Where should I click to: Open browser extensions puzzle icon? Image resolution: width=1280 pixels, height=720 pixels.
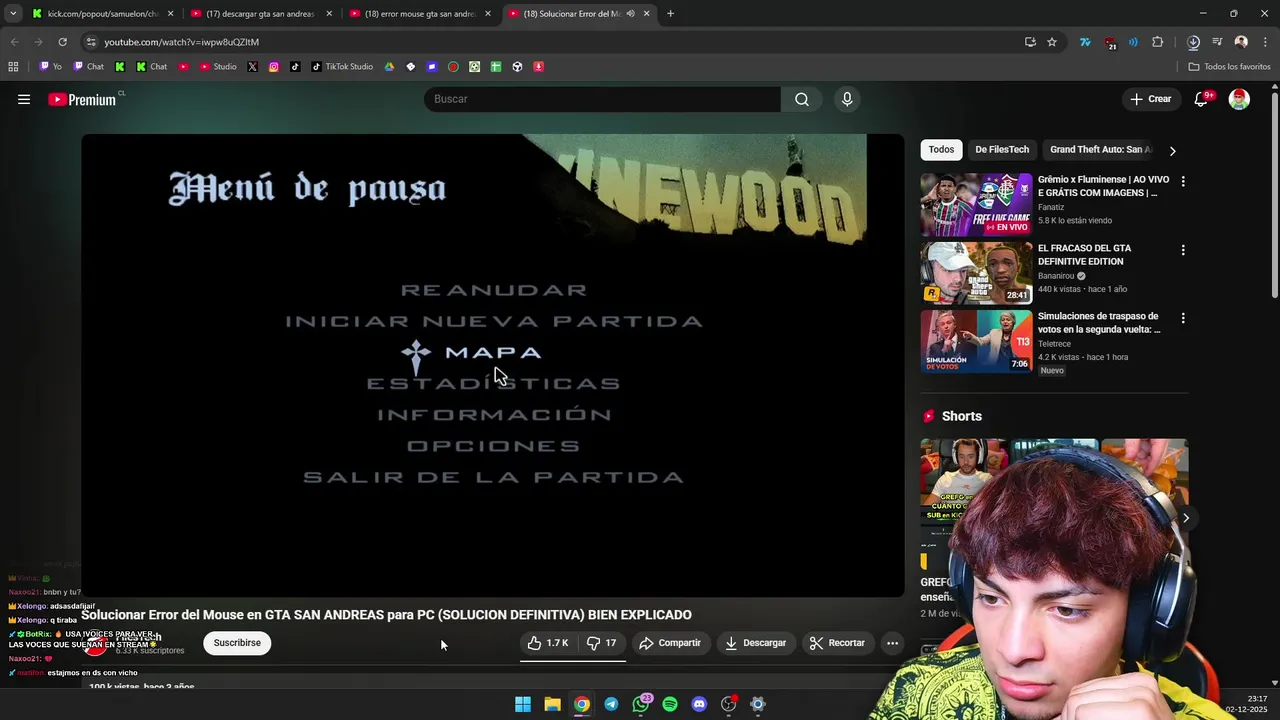coord(1158,42)
